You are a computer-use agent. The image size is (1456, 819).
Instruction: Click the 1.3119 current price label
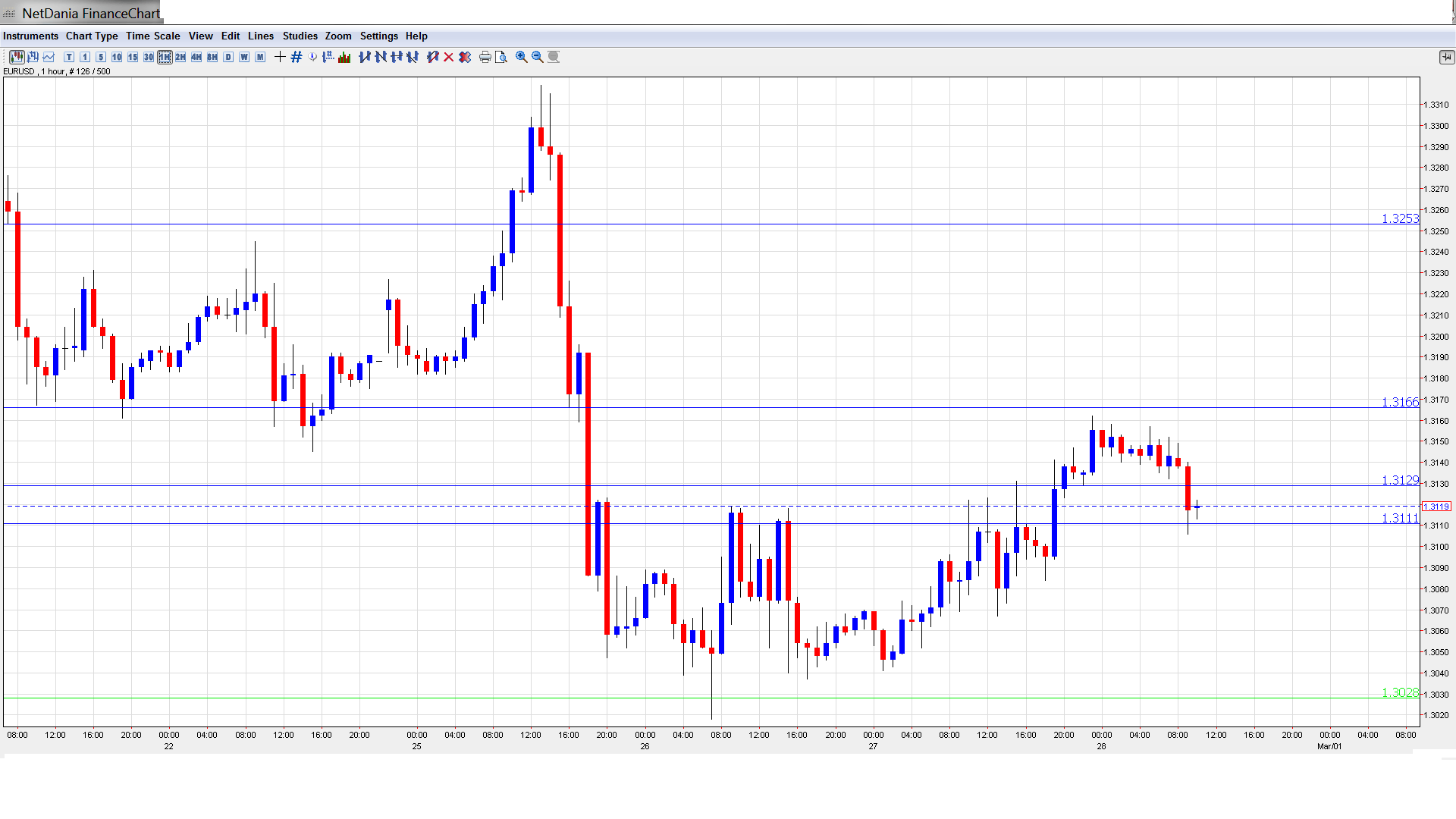(x=1436, y=506)
